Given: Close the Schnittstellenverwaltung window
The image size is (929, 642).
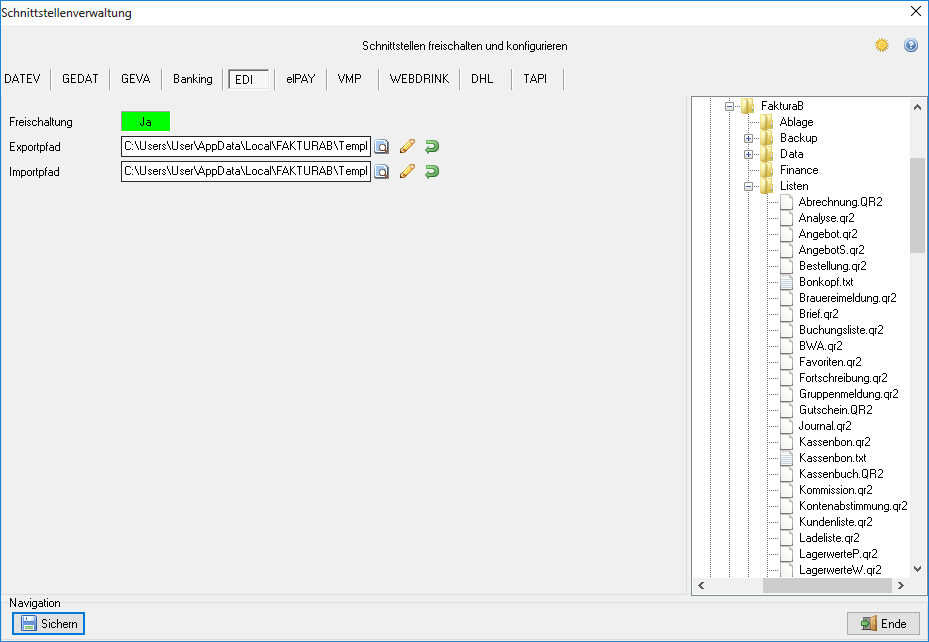Looking at the screenshot, I should (x=915, y=11).
